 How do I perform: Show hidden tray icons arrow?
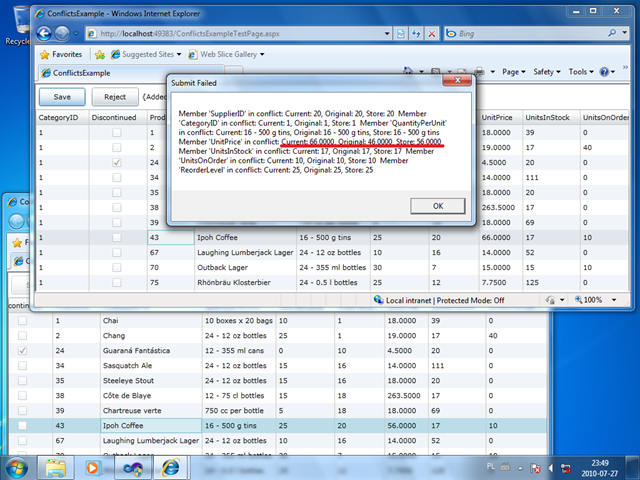(520, 468)
